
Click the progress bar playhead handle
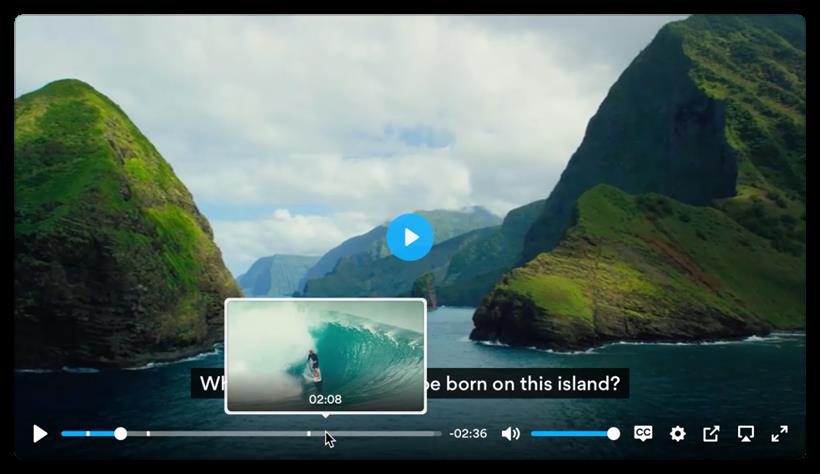(120, 434)
